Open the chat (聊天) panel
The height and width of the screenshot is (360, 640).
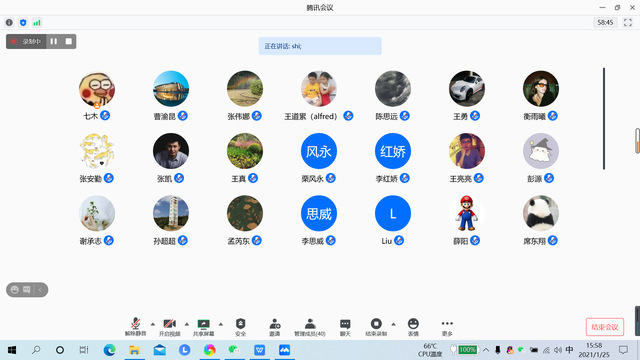(x=345, y=327)
